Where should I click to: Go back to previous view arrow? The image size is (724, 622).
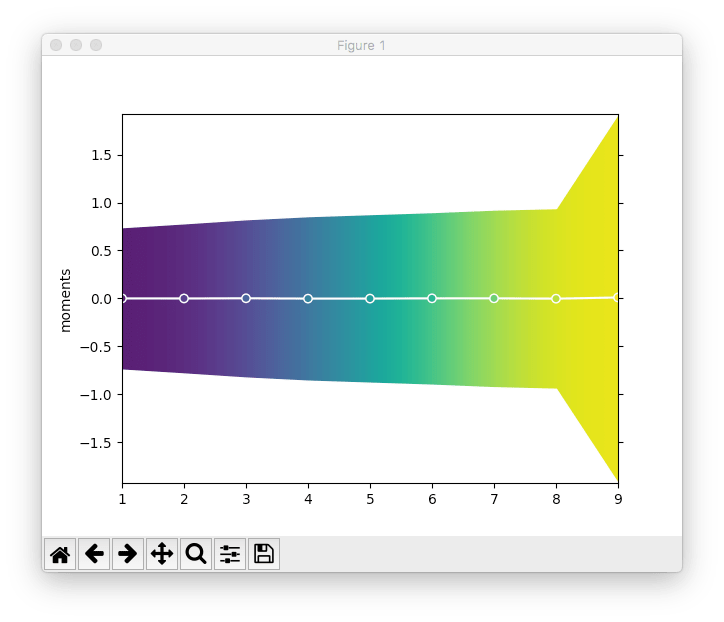(94, 554)
